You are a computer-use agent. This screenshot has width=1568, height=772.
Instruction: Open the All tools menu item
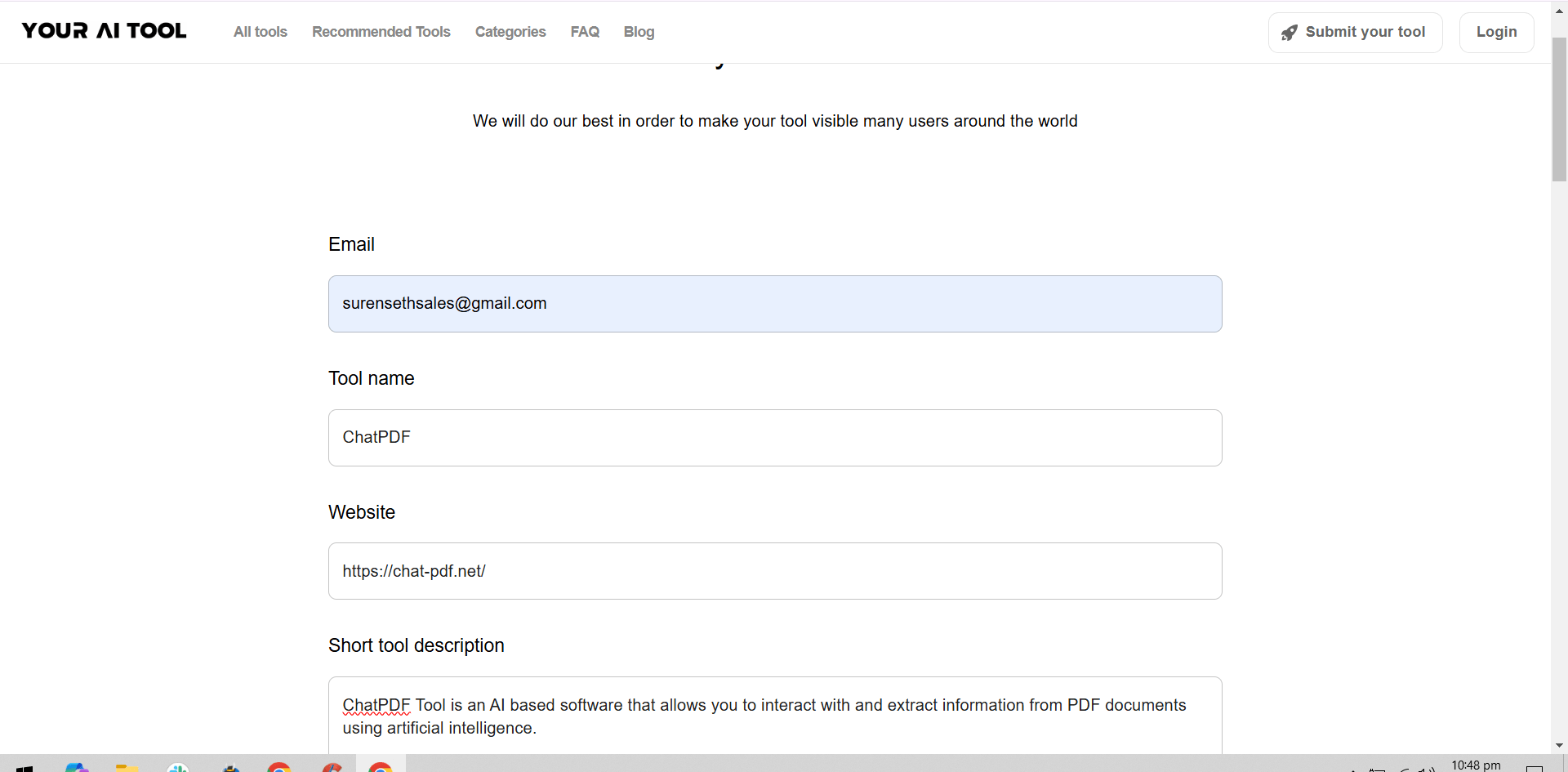[261, 32]
